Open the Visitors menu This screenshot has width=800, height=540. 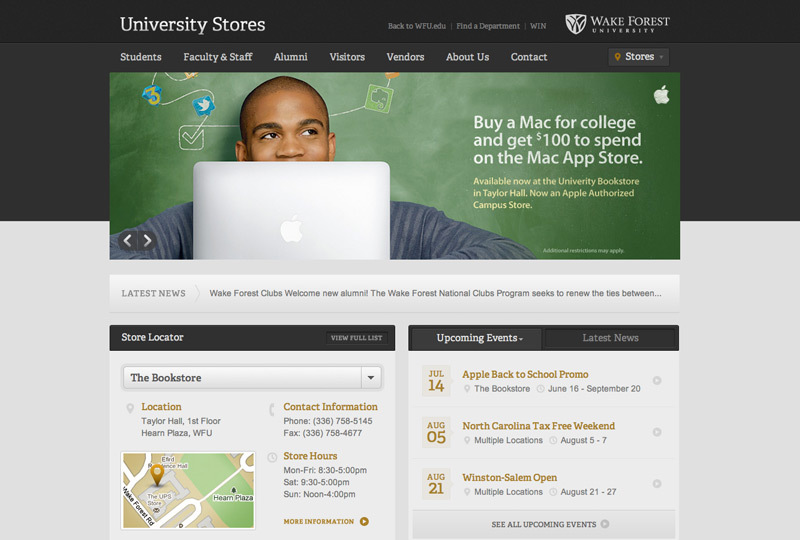(x=347, y=57)
